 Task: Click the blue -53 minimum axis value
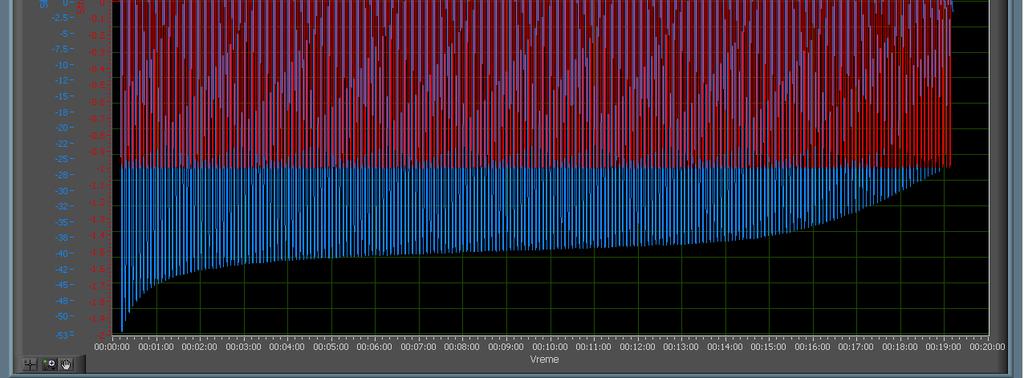click(64, 335)
